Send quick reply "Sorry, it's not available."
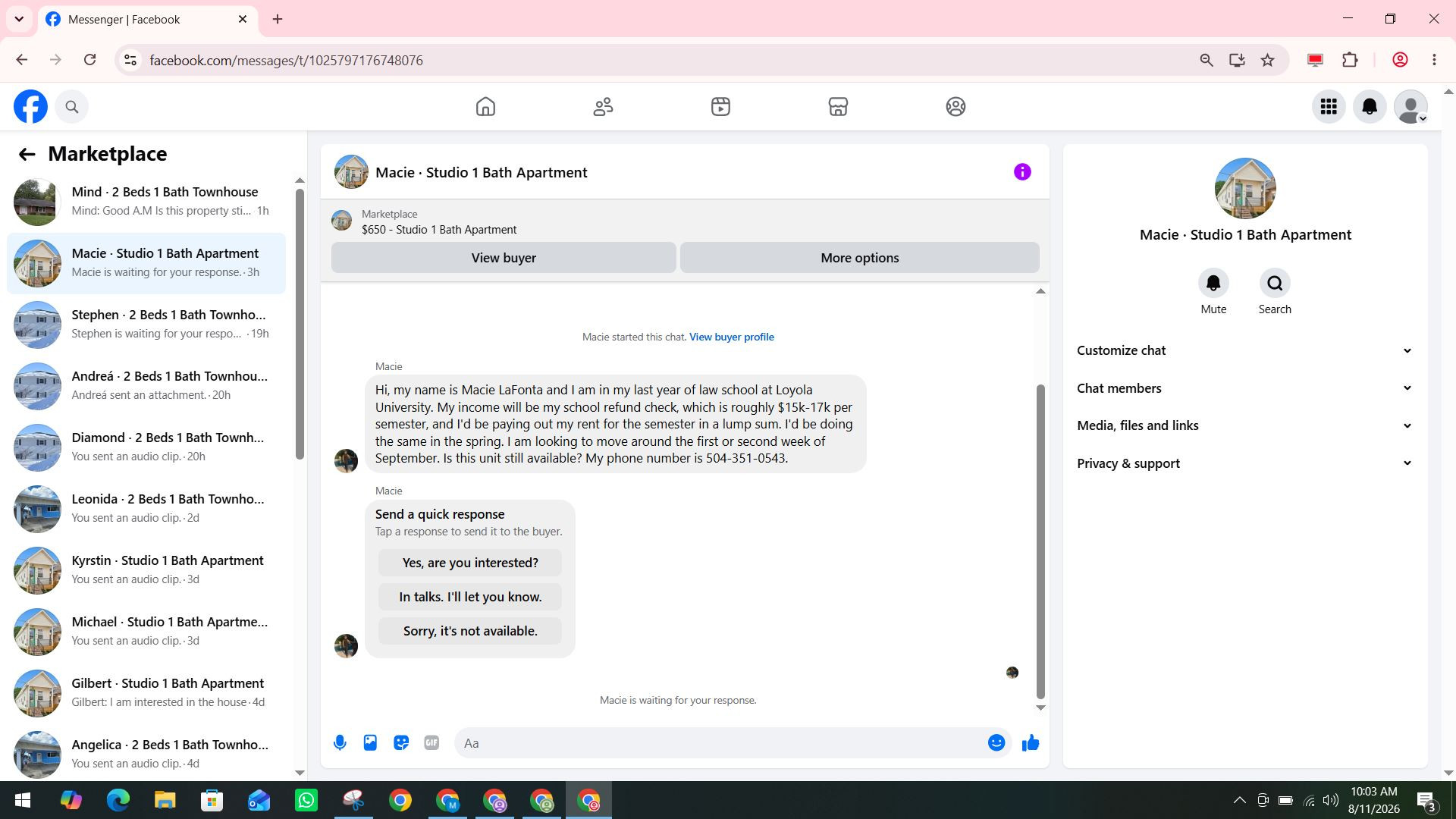 470,631
